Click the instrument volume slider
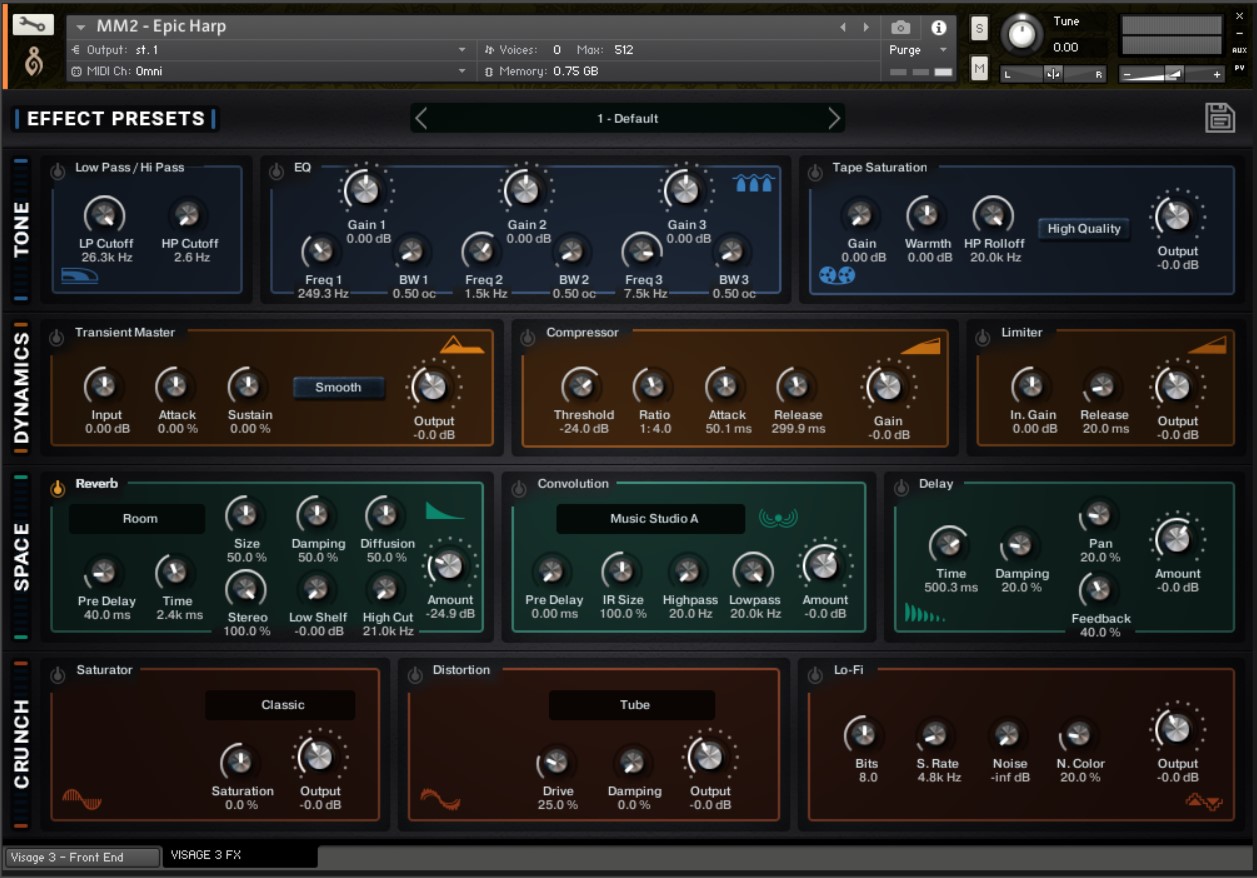1257x878 pixels. pyautogui.click(x=1172, y=73)
